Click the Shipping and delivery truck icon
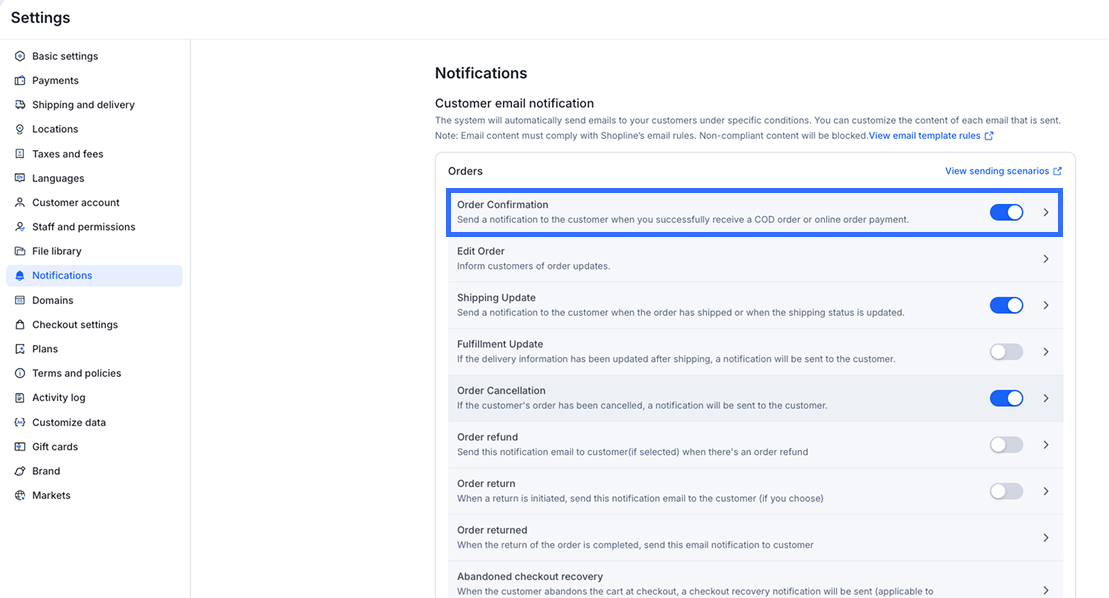 (x=20, y=105)
